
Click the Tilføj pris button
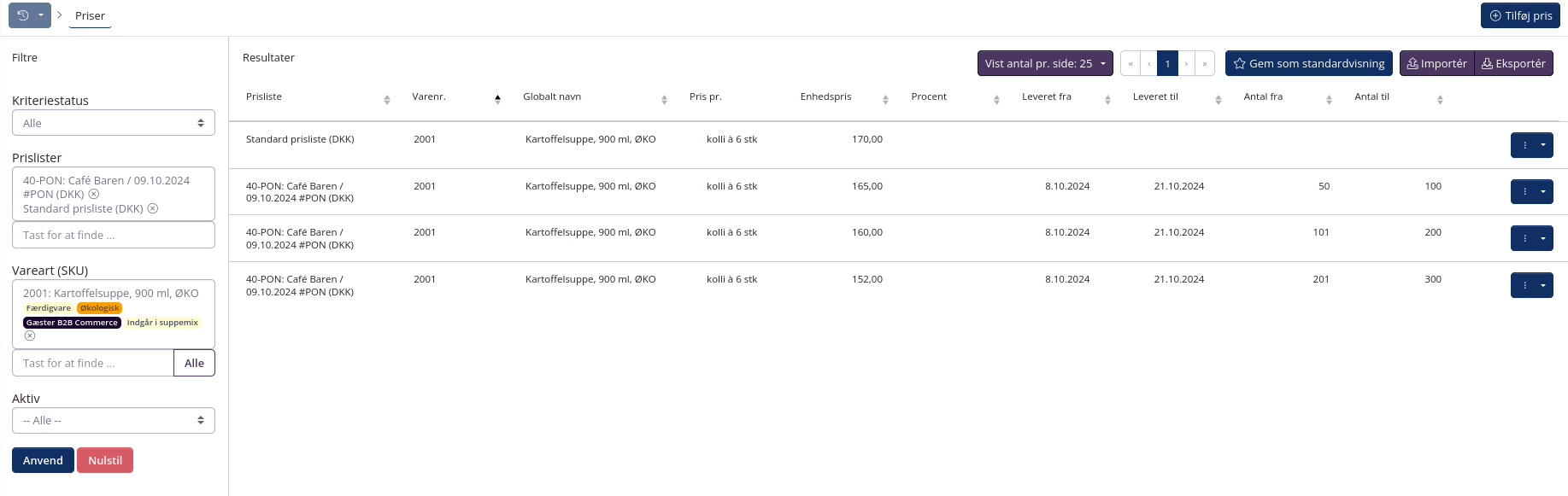1520,15
